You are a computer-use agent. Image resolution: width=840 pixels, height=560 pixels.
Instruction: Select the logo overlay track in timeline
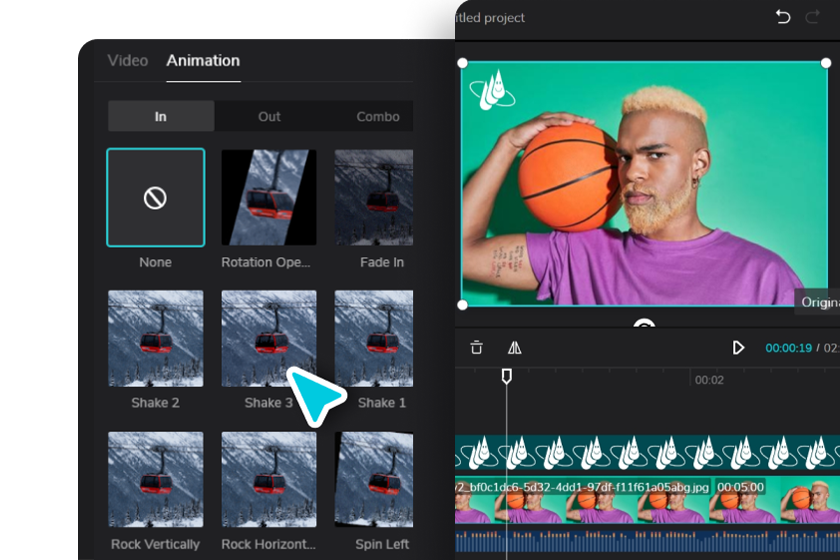[x=647, y=452]
